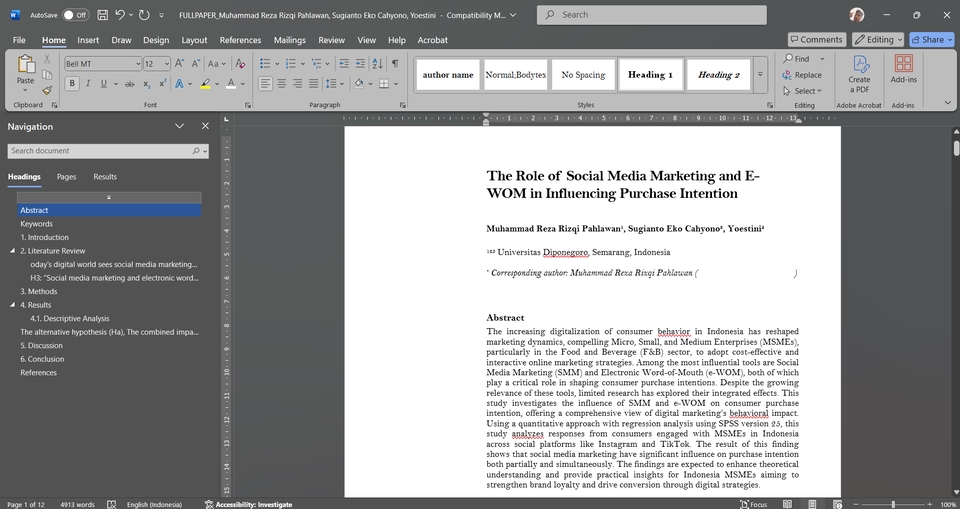Toggle show paragraph marks
Screen dimensions: 960x509
[x=396, y=64]
